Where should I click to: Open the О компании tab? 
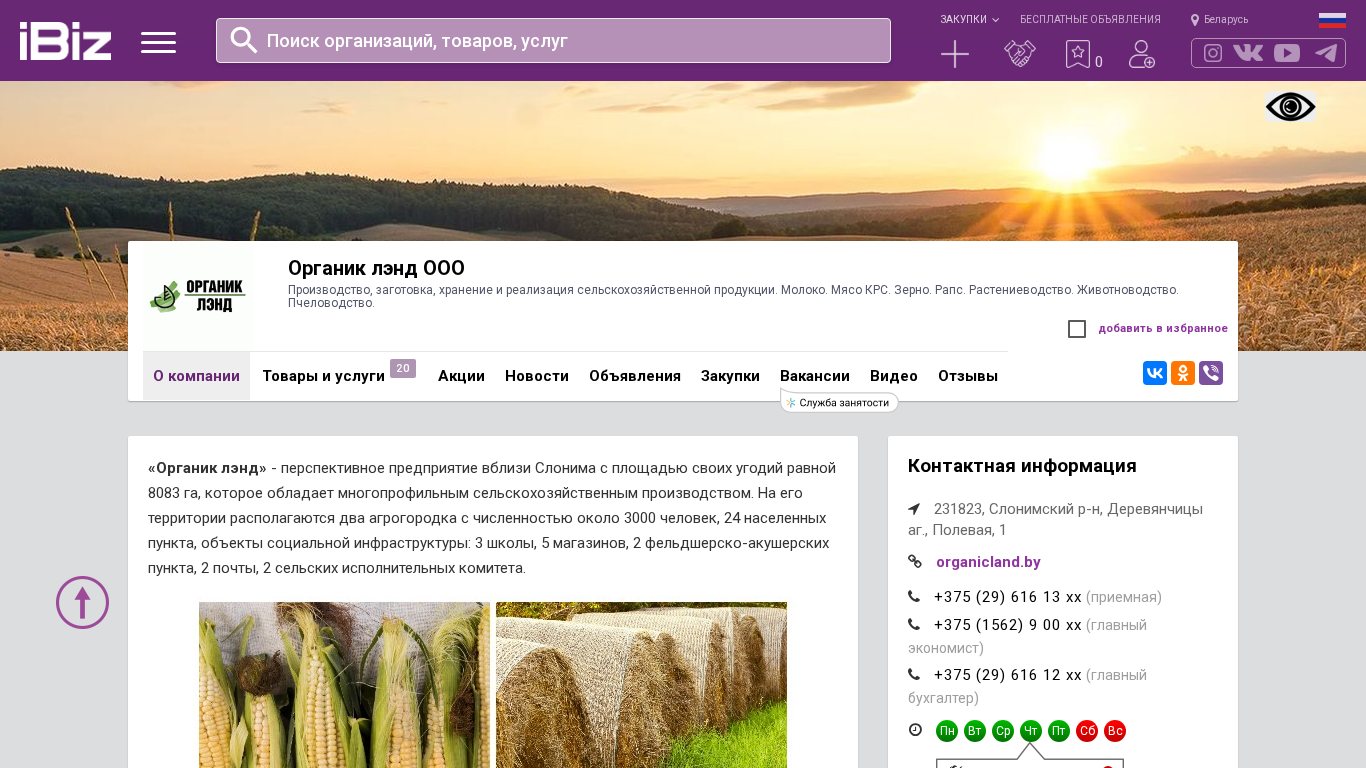(x=196, y=376)
